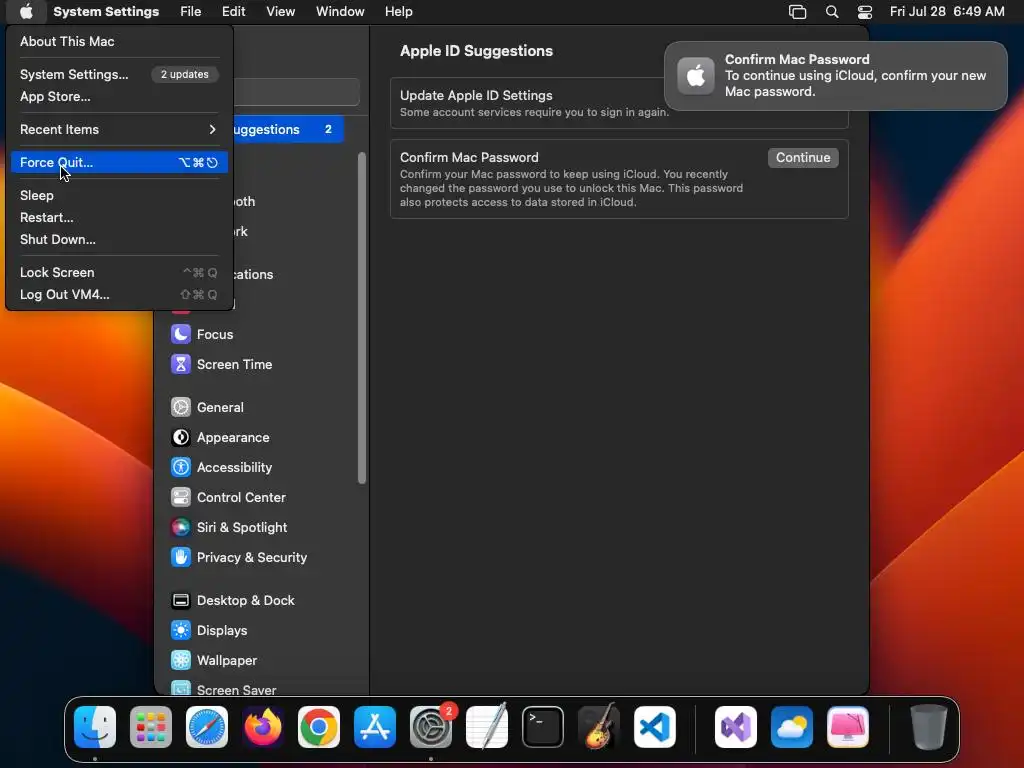Screen dimensions: 1024x768
Task: Open Spotlight search in menu bar
Action: 832,12
